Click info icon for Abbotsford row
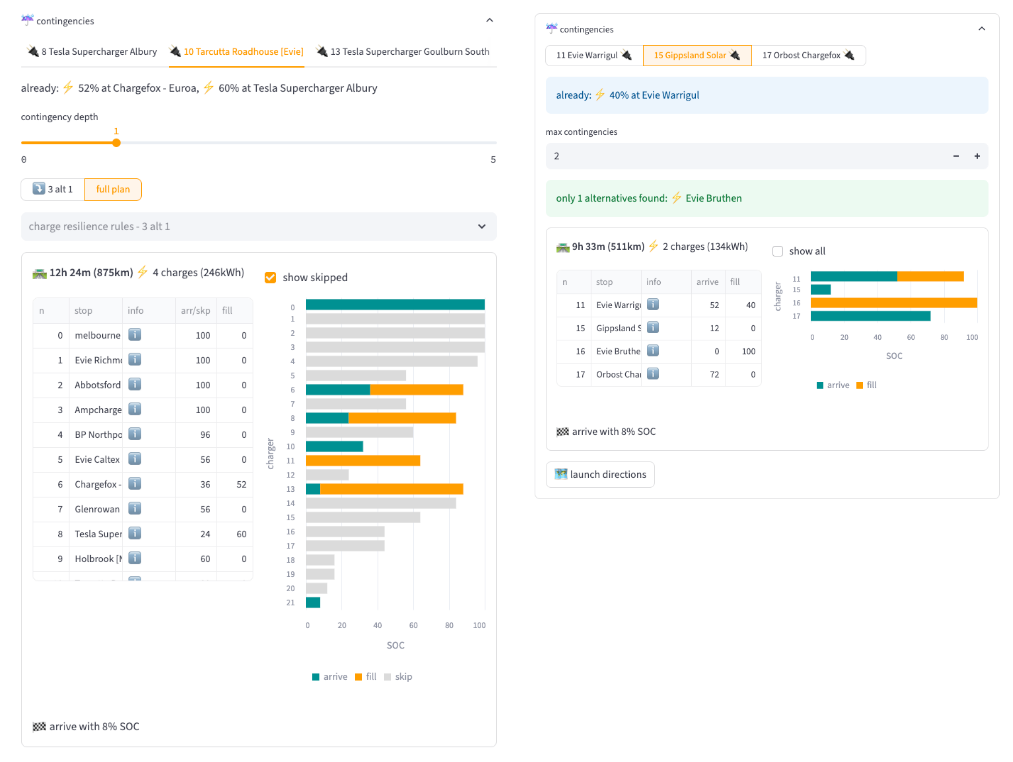 134,384
